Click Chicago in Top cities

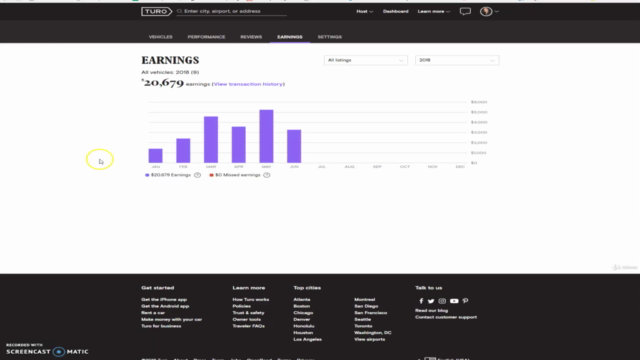(x=303, y=313)
